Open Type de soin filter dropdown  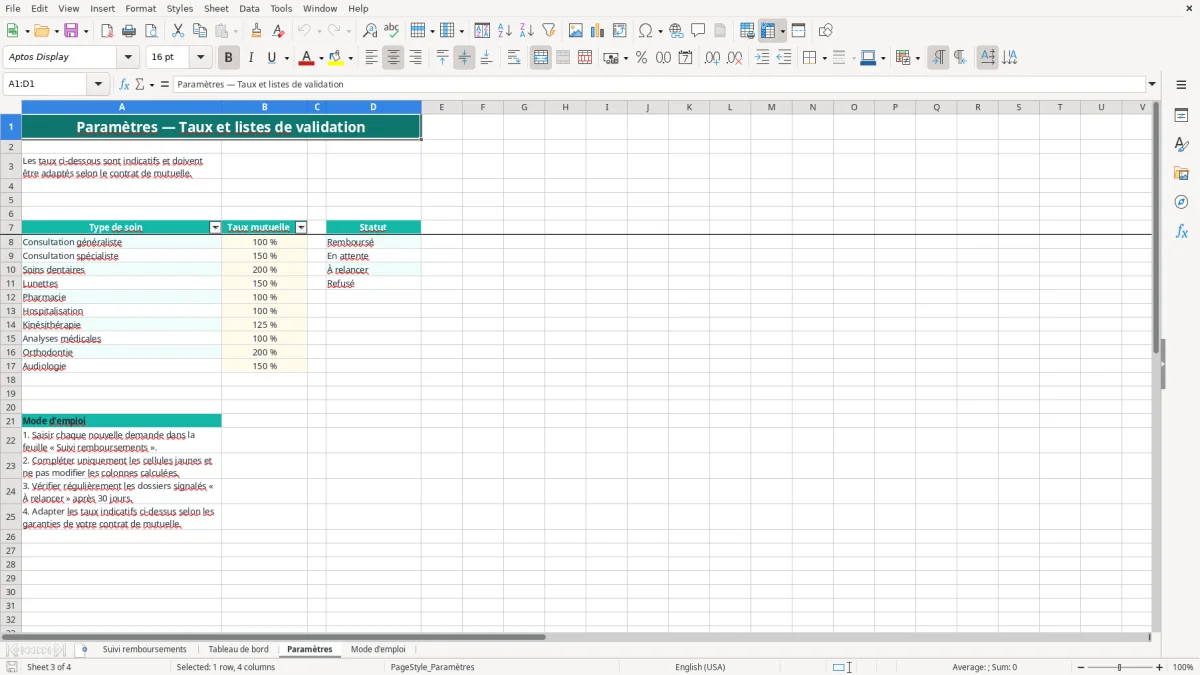click(x=215, y=228)
